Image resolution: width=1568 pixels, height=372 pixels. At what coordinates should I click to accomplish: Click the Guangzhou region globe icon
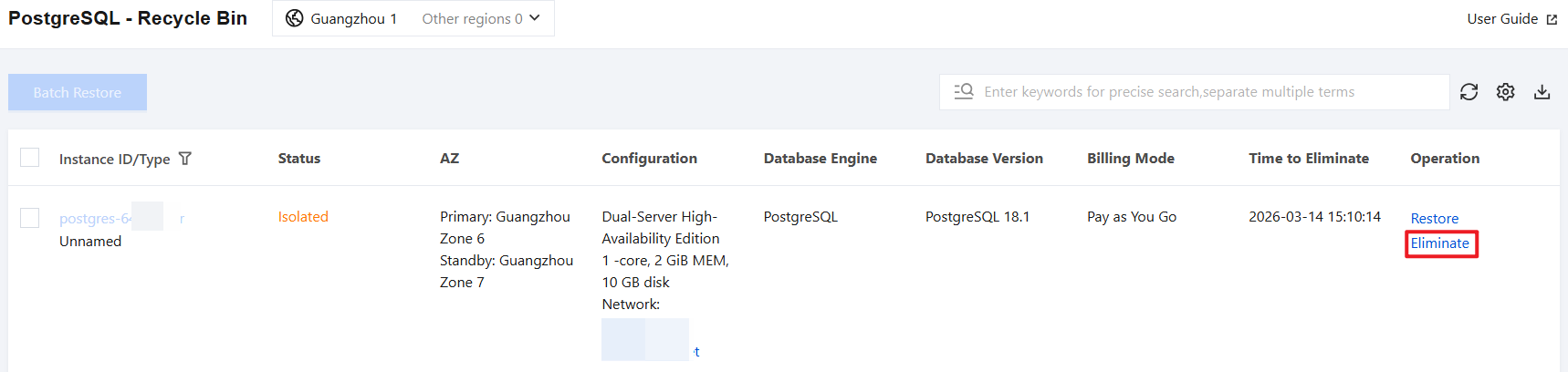tap(294, 18)
